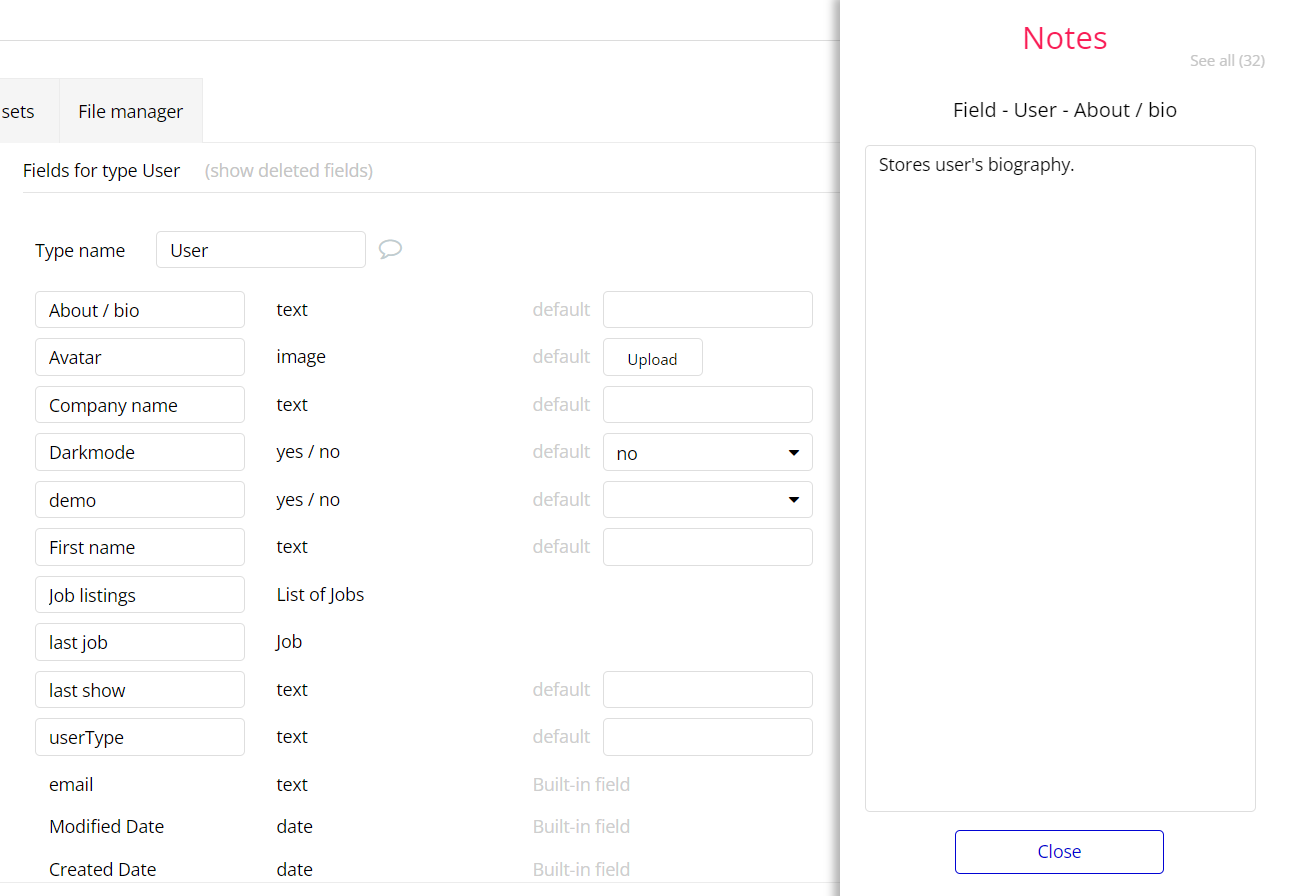Screen dimensions: 1289x896
Task: Open the See all (32) notes link
Action: [x=1227, y=61]
